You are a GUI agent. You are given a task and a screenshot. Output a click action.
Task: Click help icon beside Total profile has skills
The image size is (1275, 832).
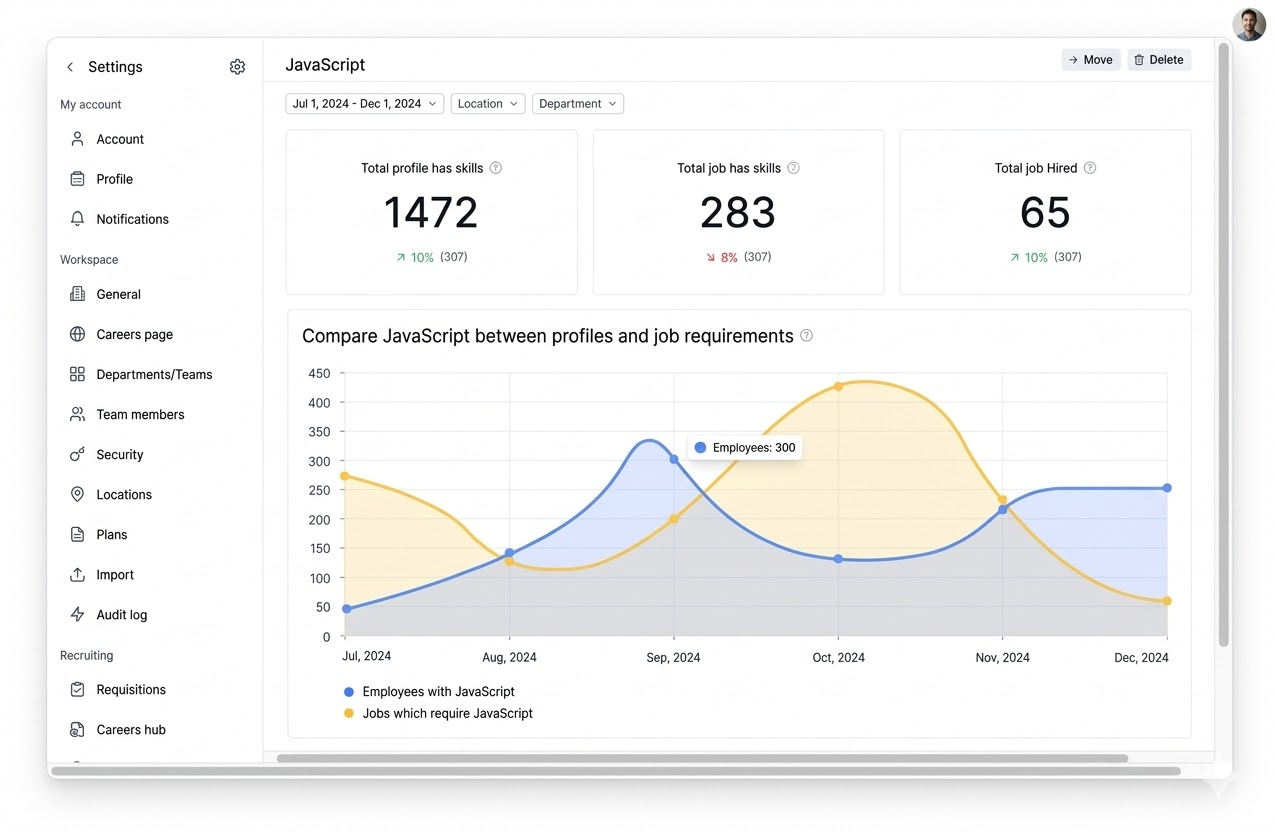click(496, 168)
